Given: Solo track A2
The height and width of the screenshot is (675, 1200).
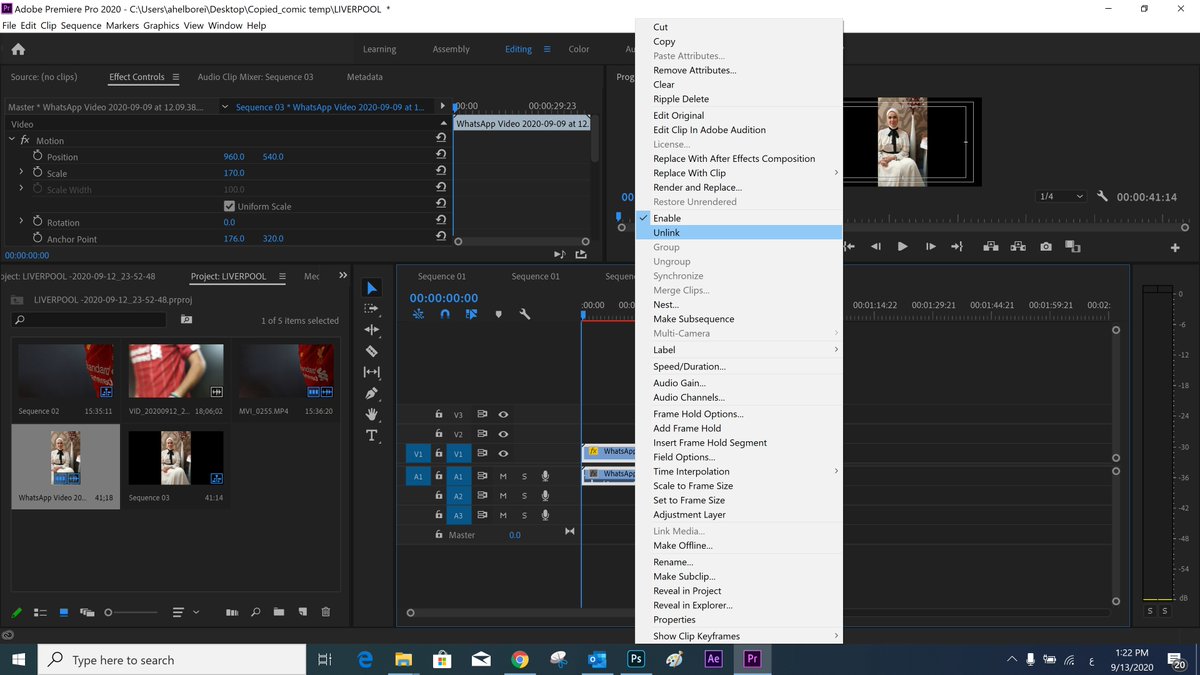Looking at the screenshot, I should click(x=524, y=496).
